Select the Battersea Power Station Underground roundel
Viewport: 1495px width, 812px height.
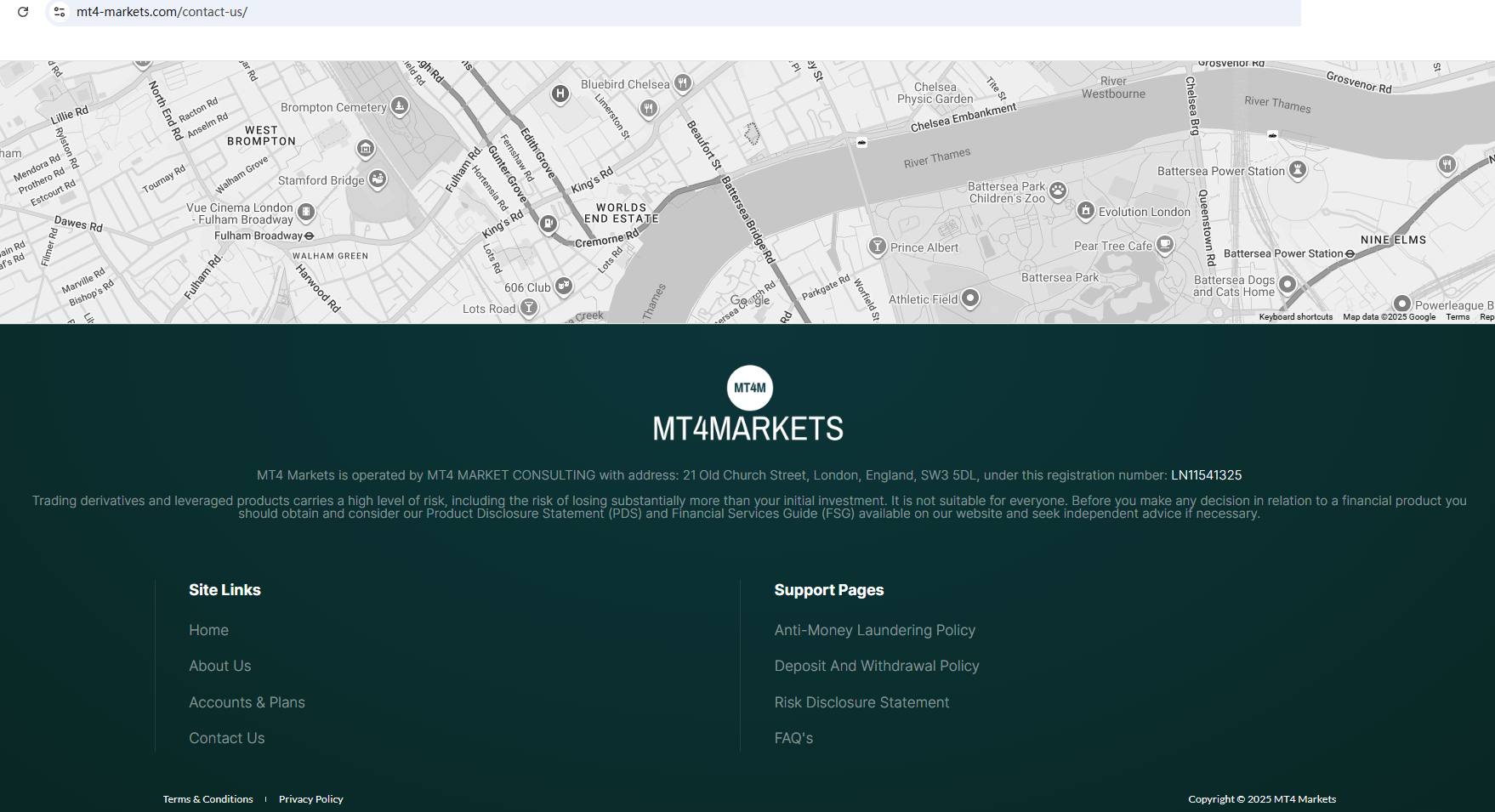click(x=1350, y=253)
